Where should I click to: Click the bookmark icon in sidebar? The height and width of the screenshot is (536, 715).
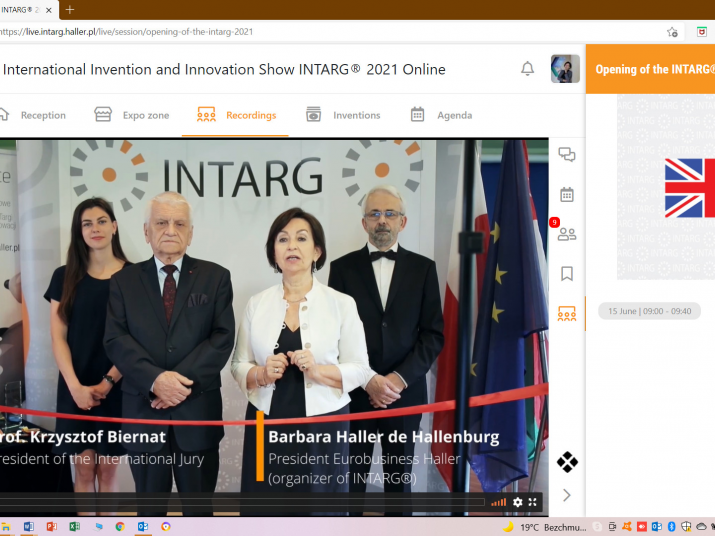(567, 273)
